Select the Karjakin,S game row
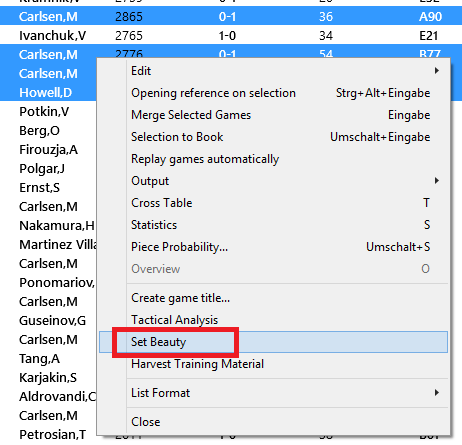This screenshot has width=462, height=445. point(48,377)
